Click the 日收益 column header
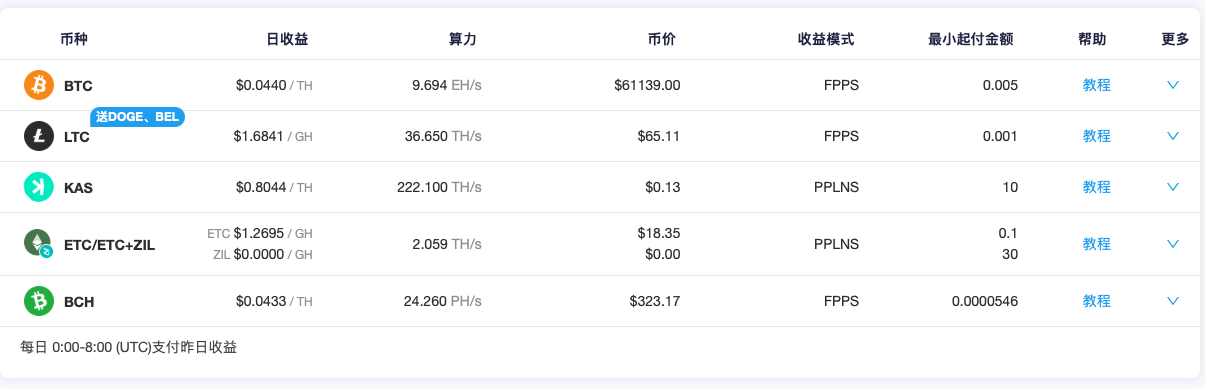 (x=287, y=40)
